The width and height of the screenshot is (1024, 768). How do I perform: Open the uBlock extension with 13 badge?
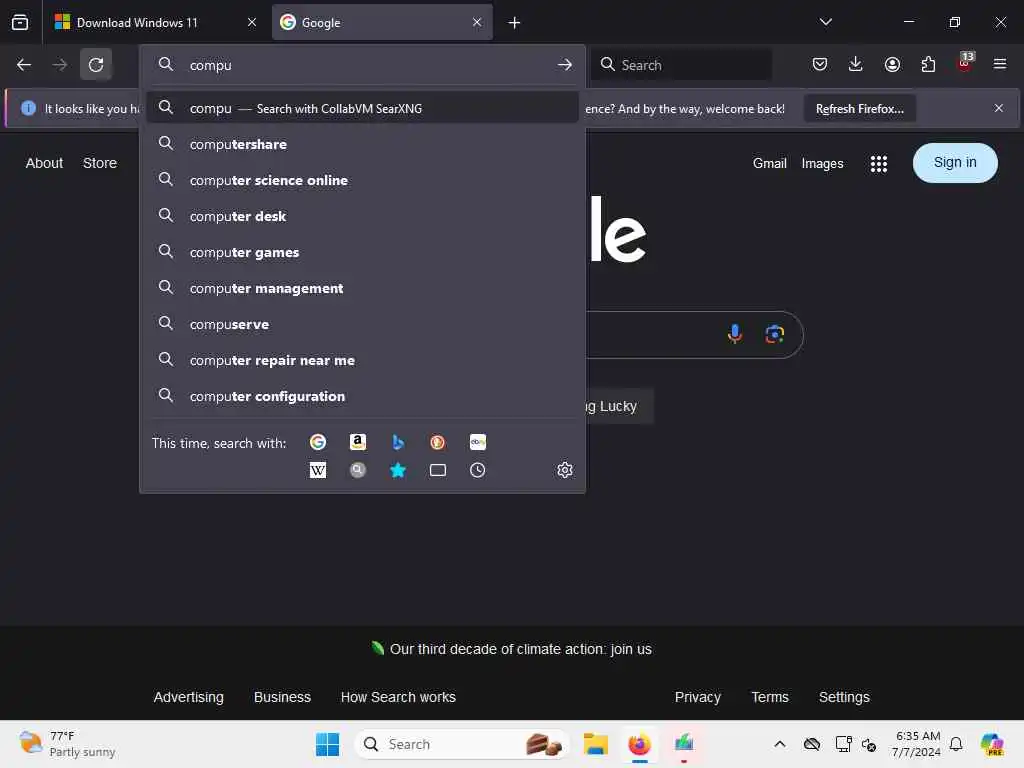(965, 62)
